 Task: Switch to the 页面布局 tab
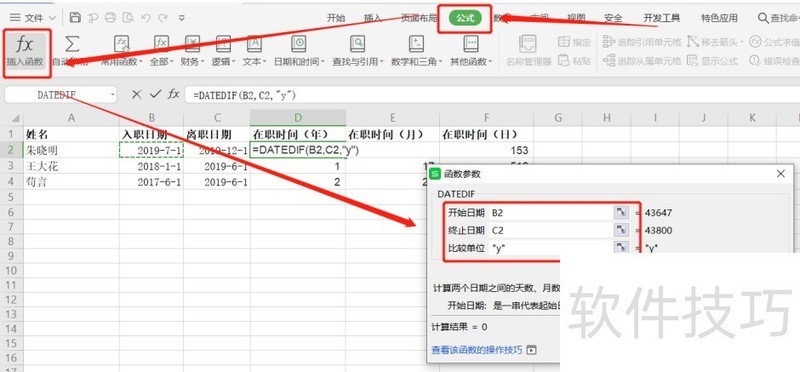418,18
